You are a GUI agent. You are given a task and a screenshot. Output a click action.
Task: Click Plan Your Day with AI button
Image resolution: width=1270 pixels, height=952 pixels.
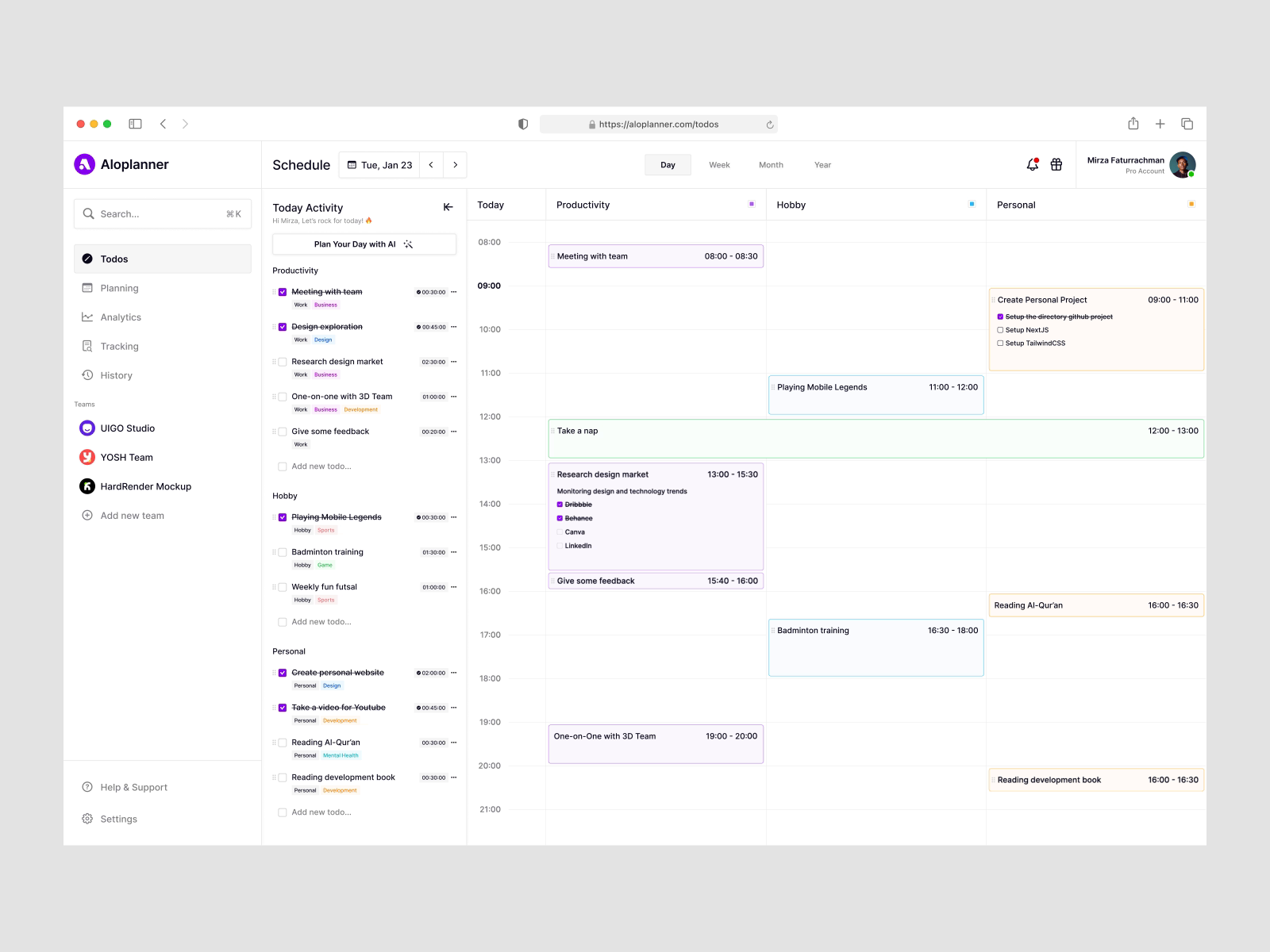(x=364, y=244)
